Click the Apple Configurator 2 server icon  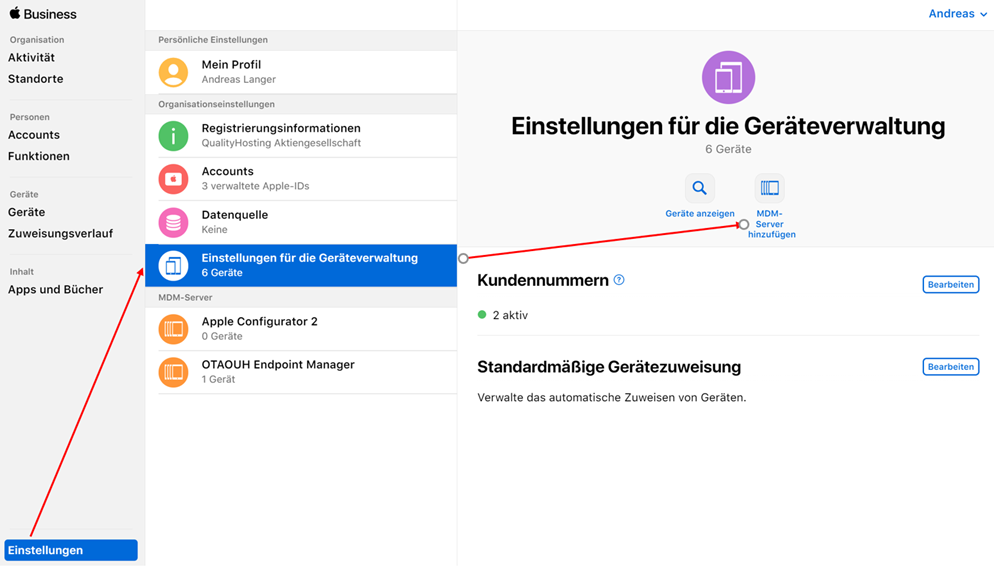pos(173,329)
